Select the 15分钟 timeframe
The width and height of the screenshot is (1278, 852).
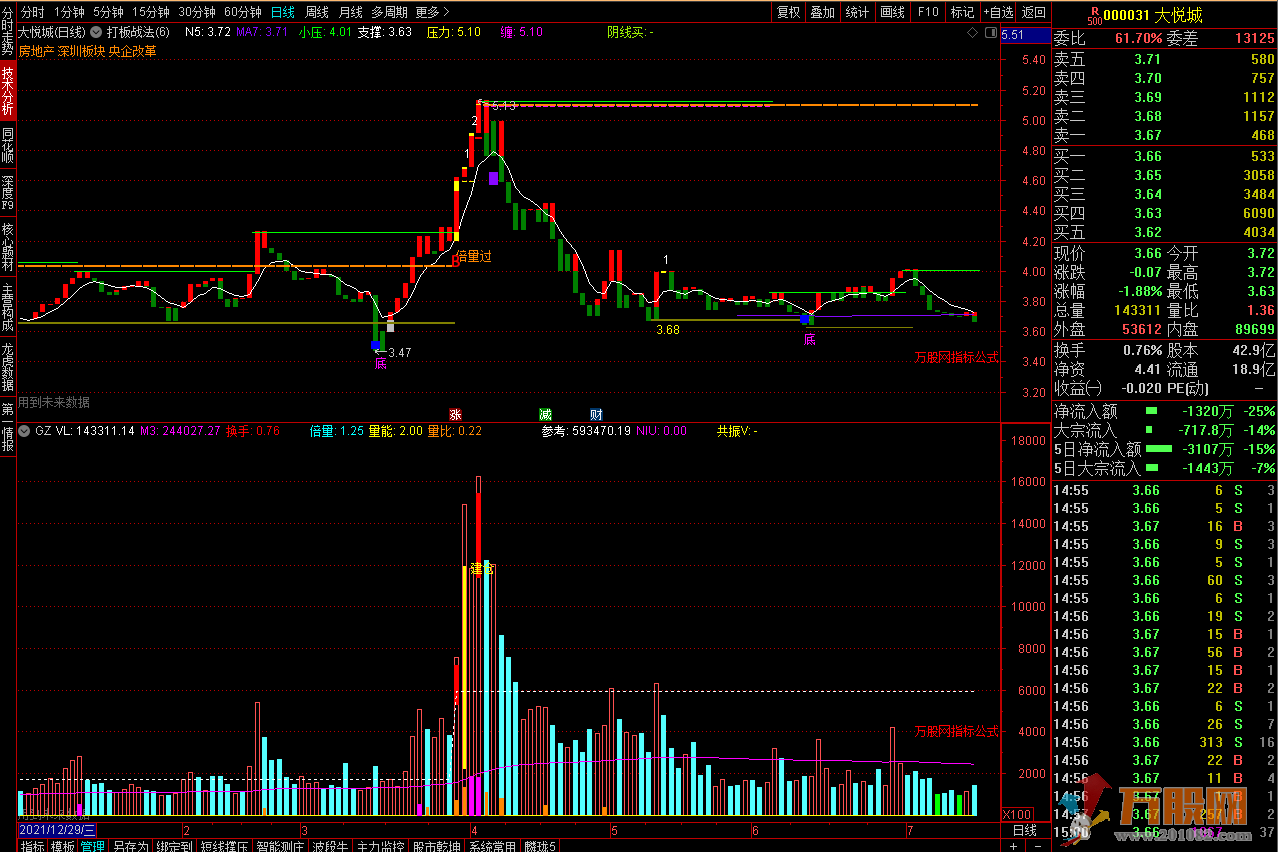pos(151,12)
